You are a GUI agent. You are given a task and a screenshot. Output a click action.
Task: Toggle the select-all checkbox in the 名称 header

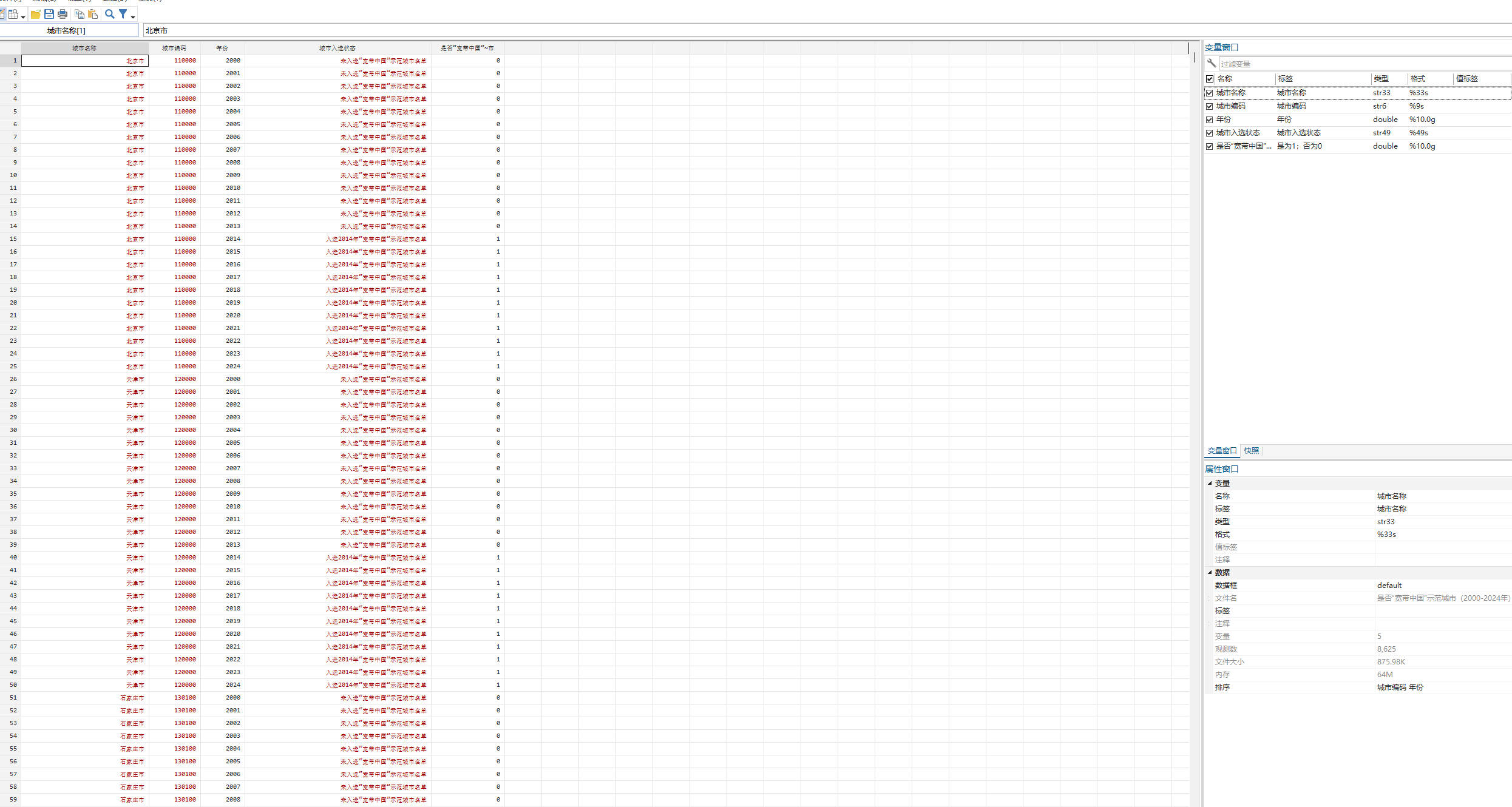pyautogui.click(x=1210, y=79)
